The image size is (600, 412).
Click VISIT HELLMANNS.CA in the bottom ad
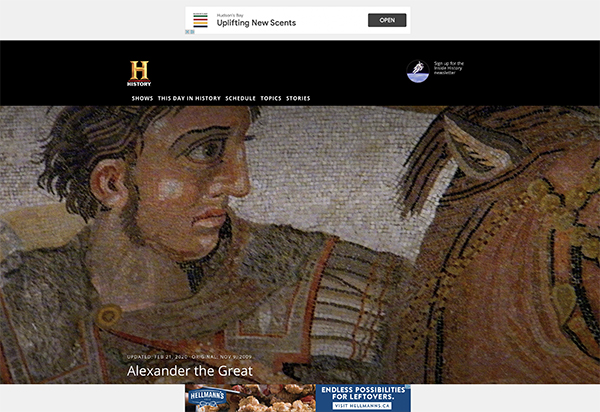(362, 405)
